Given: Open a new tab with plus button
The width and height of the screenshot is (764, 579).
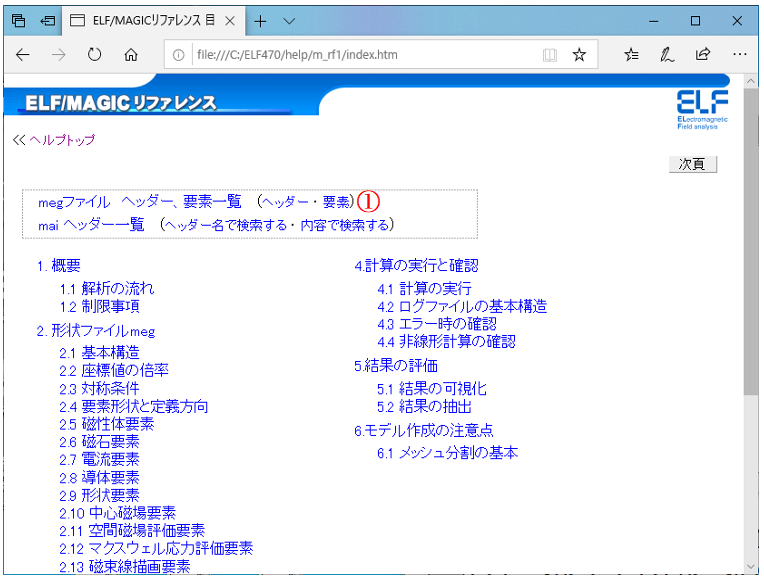Looking at the screenshot, I should (x=260, y=21).
